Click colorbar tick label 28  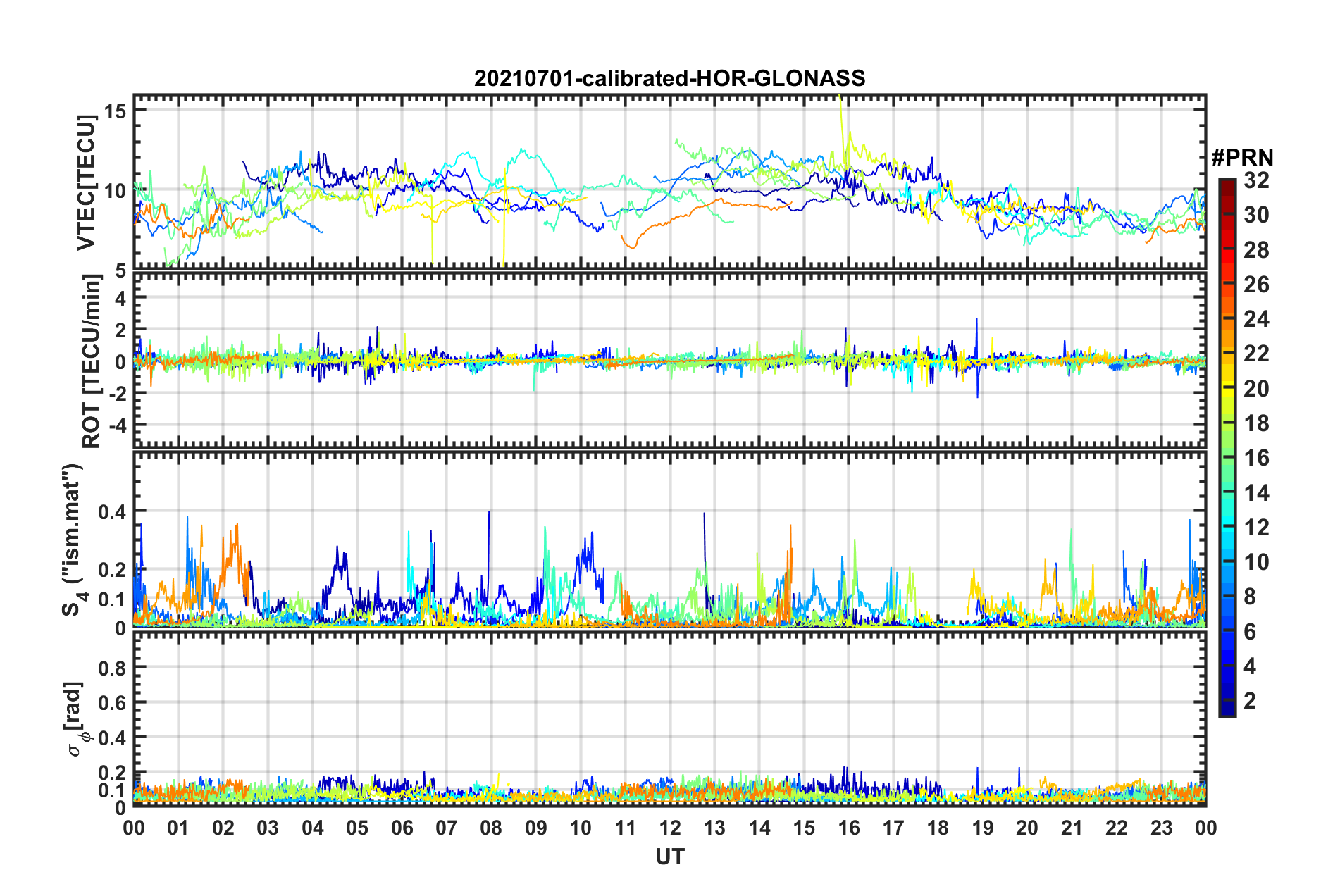coord(1256,249)
